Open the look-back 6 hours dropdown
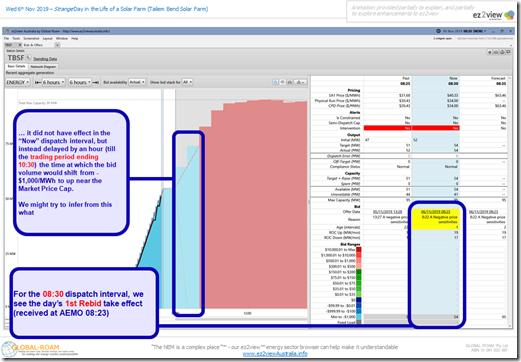Viewport: 521px width, 362px height. (x=53, y=82)
